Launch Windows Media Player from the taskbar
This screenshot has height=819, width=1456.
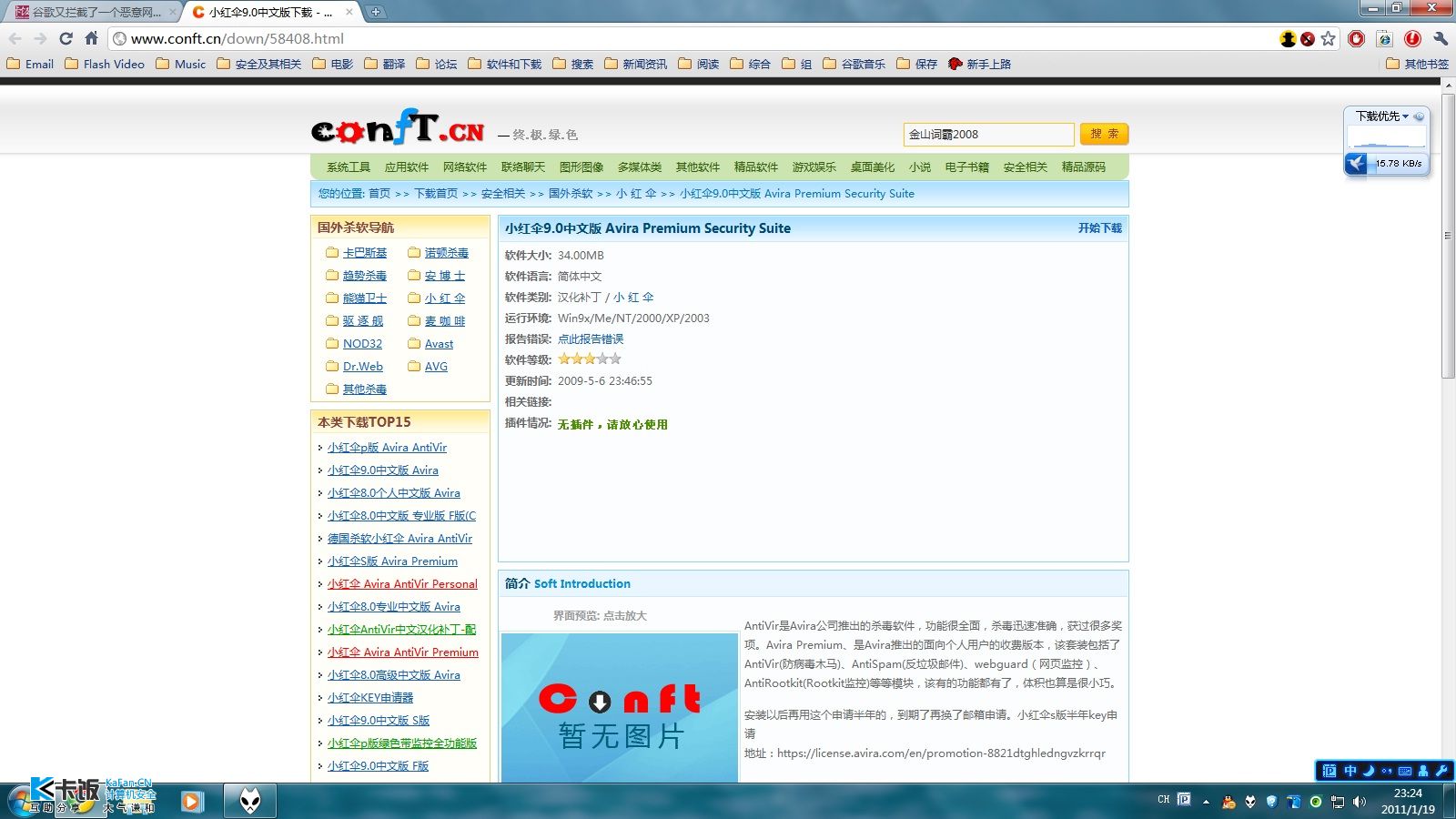191,801
